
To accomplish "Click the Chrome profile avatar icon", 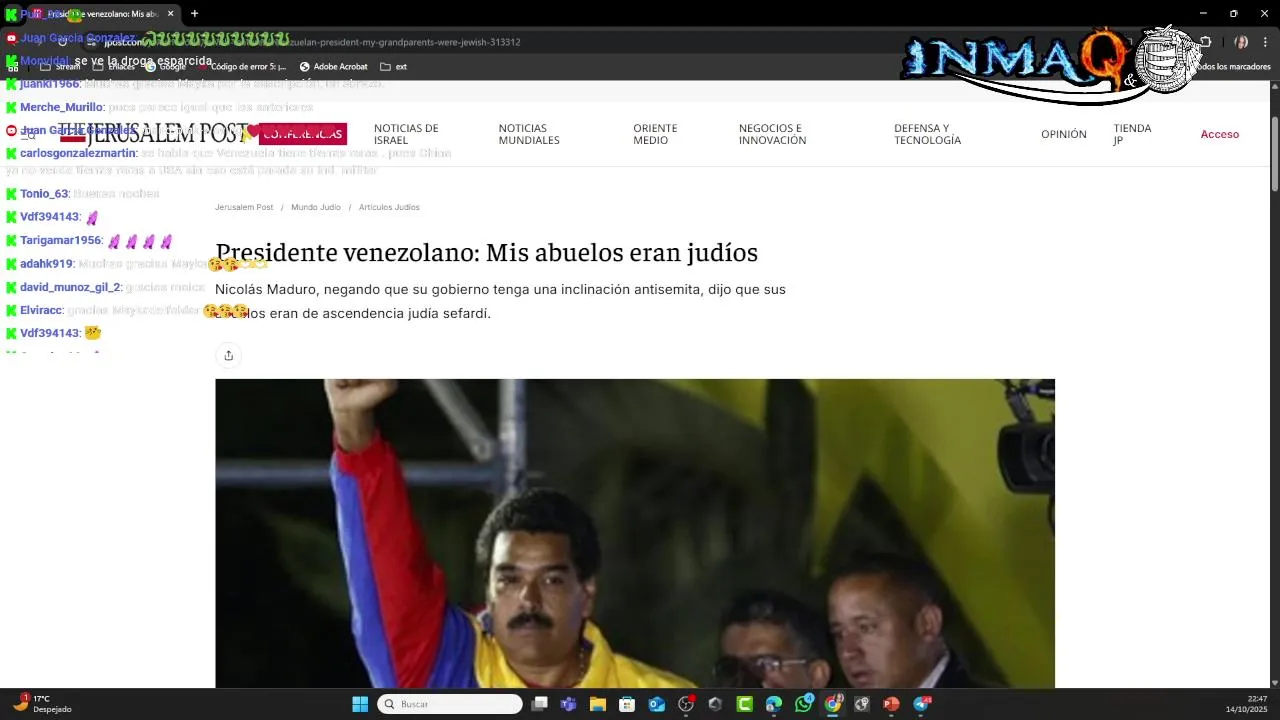I will [1241, 42].
